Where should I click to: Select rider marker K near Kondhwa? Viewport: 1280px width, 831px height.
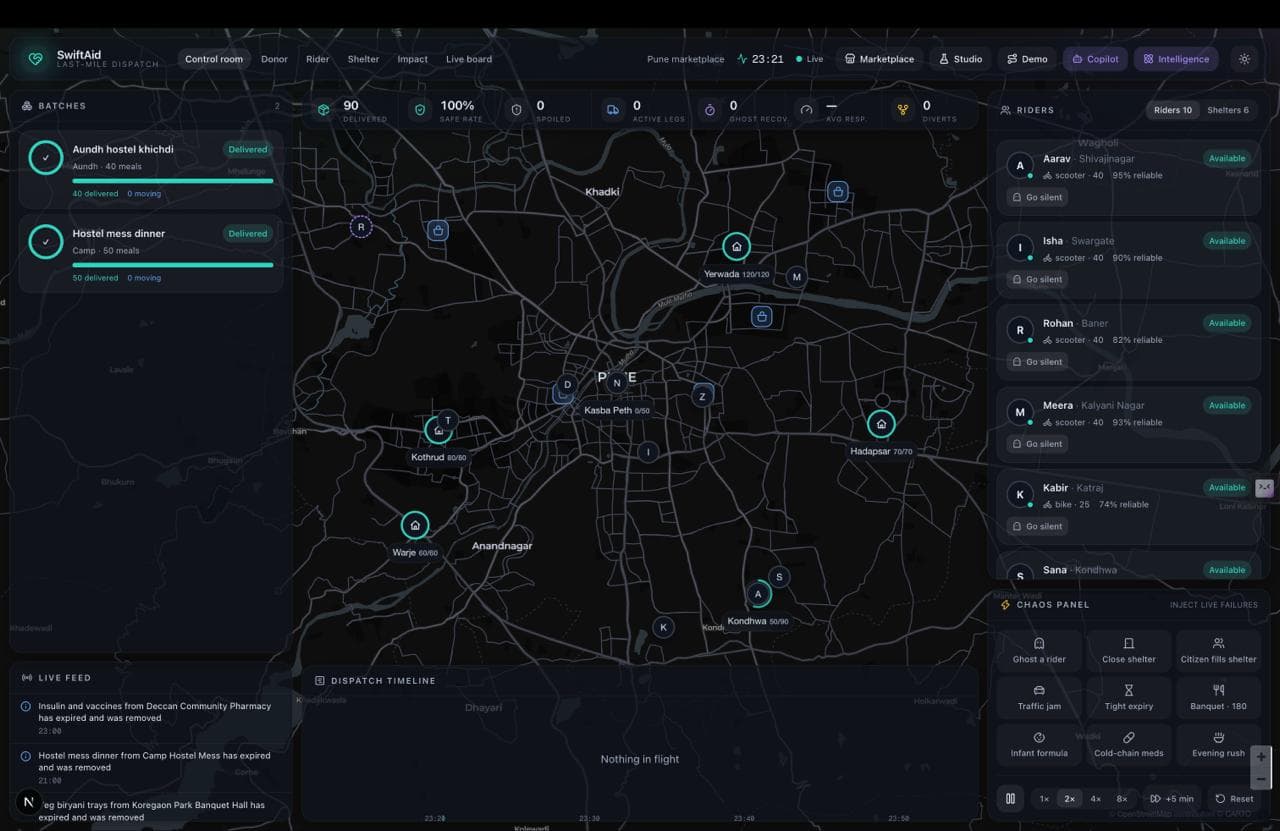(662, 627)
